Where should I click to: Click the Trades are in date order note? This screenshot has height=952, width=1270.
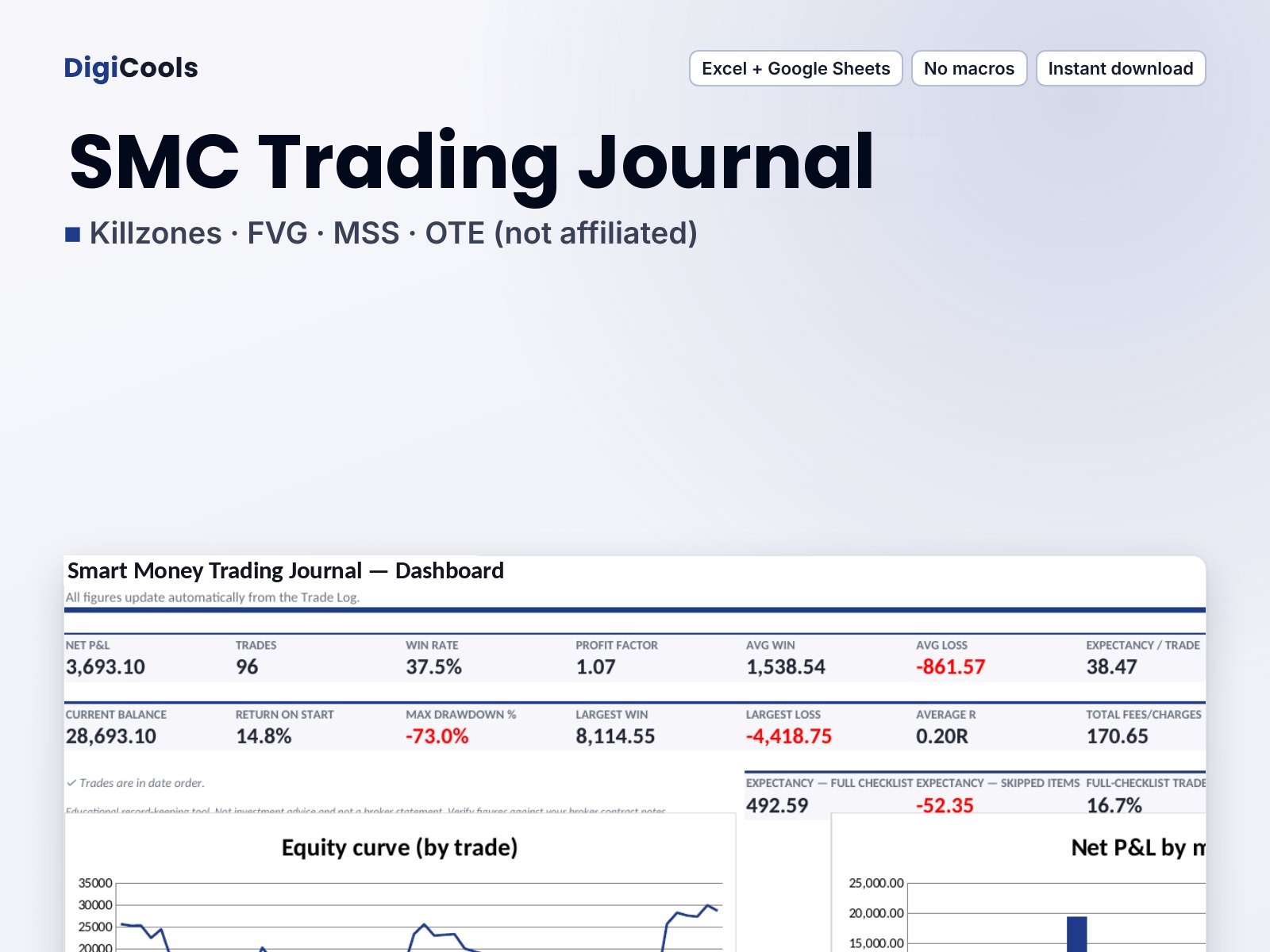[136, 783]
